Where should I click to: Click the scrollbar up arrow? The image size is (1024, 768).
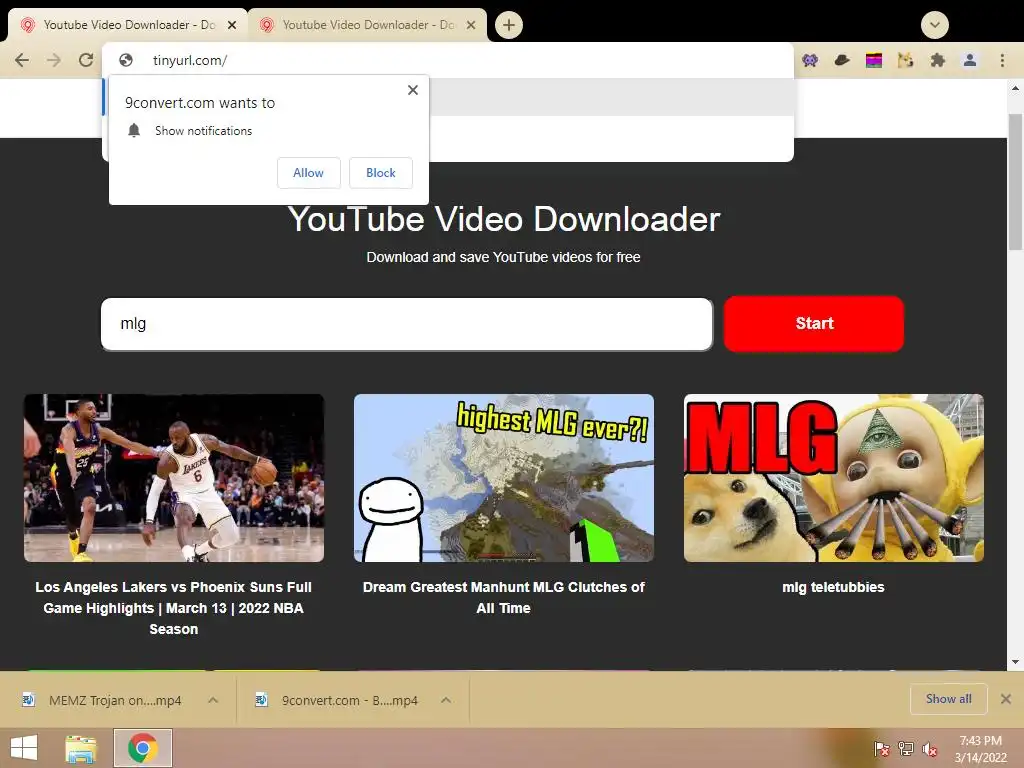[1015, 88]
